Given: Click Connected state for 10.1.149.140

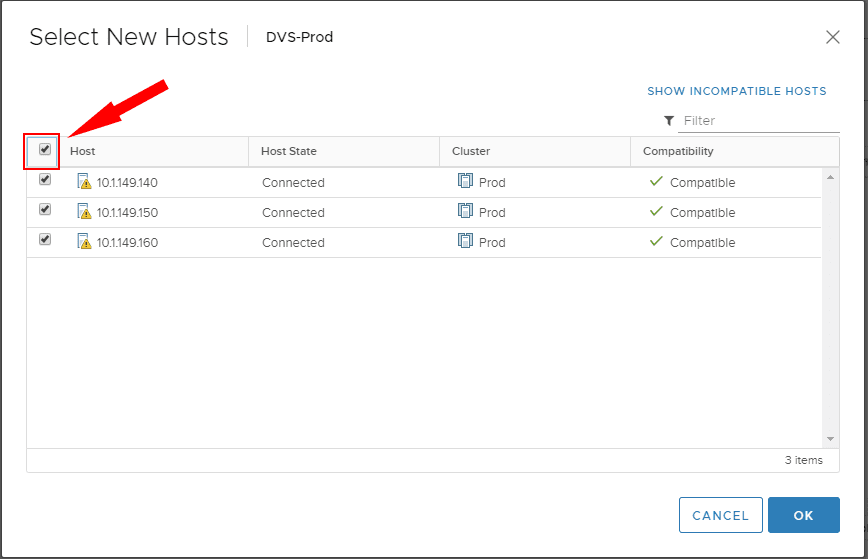Looking at the screenshot, I should coord(293,183).
